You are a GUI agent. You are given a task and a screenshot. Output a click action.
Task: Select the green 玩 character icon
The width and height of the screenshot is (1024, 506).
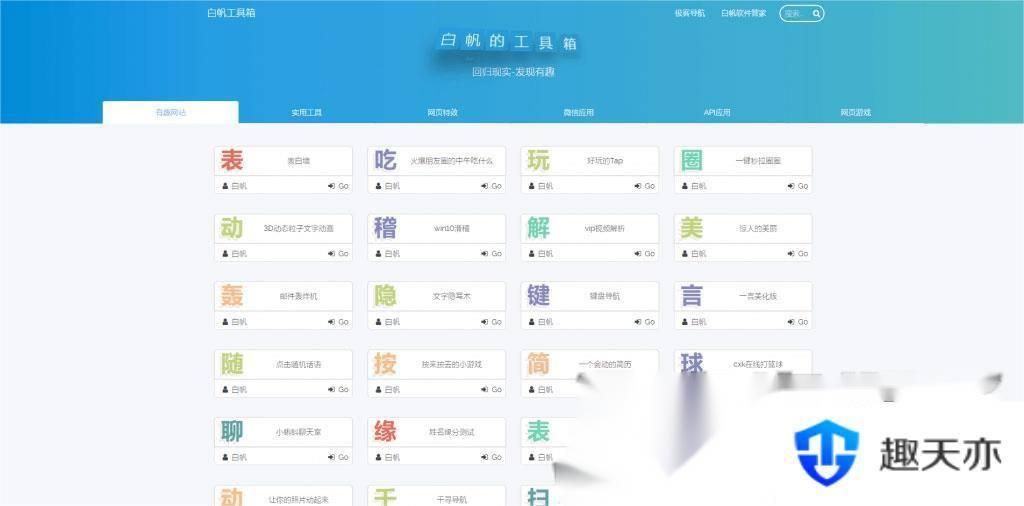tap(539, 161)
